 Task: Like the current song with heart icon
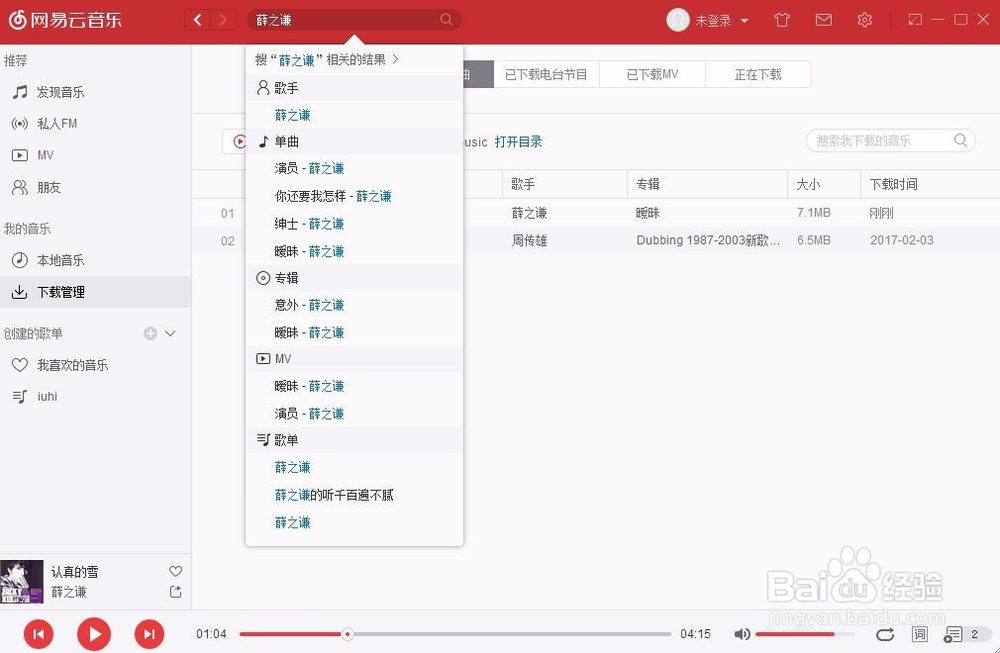coord(175,571)
